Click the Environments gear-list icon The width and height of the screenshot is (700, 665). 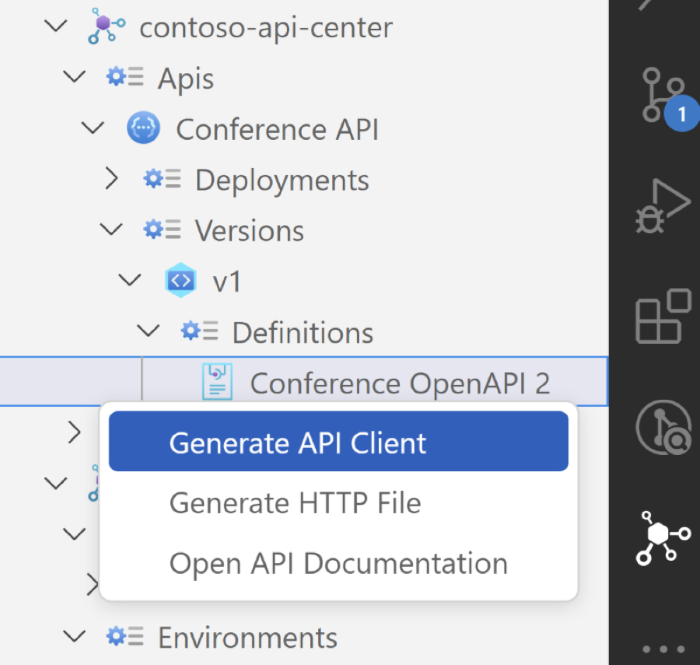pyautogui.click(x=125, y=636)
